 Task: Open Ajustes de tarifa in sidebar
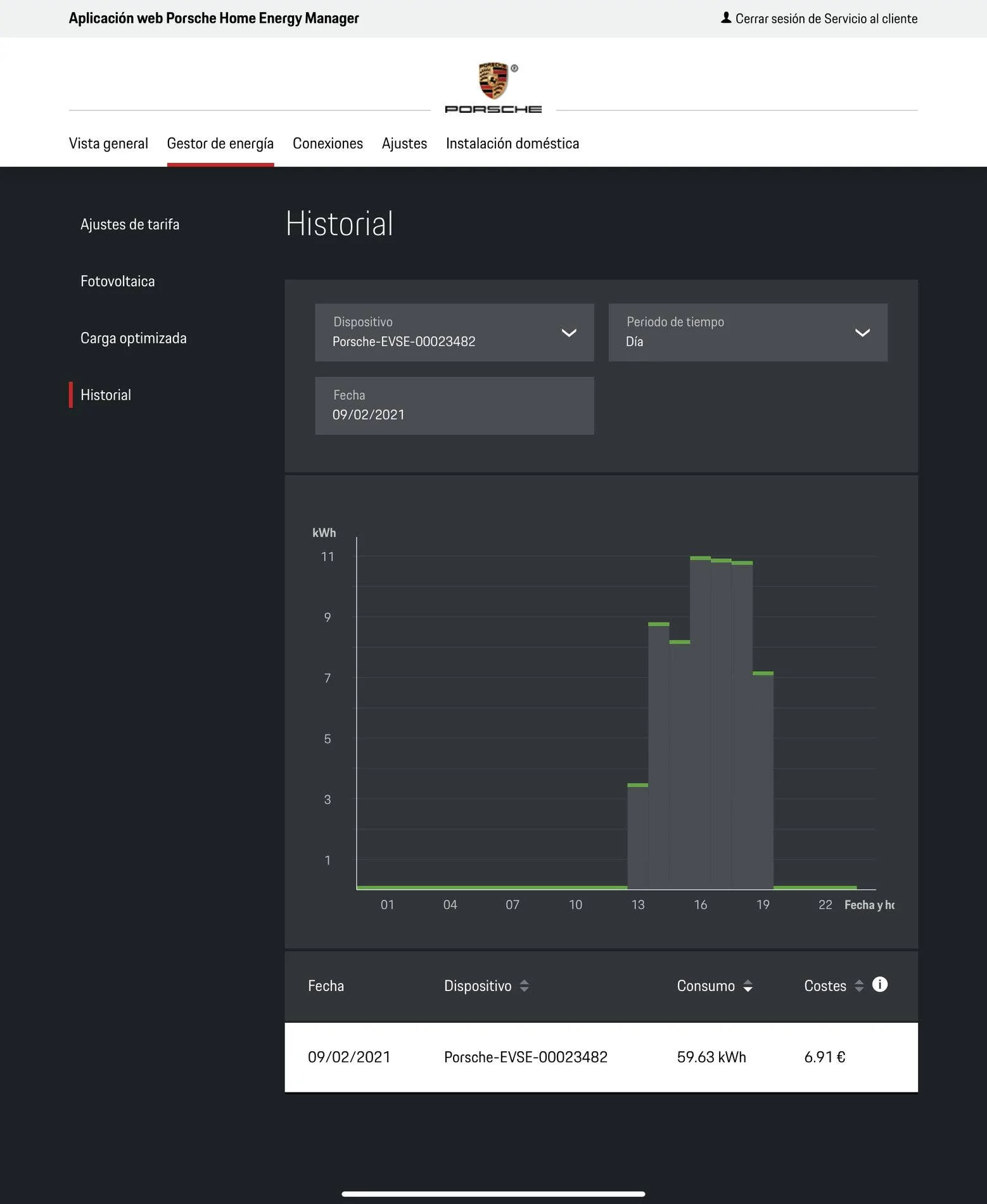130,224
